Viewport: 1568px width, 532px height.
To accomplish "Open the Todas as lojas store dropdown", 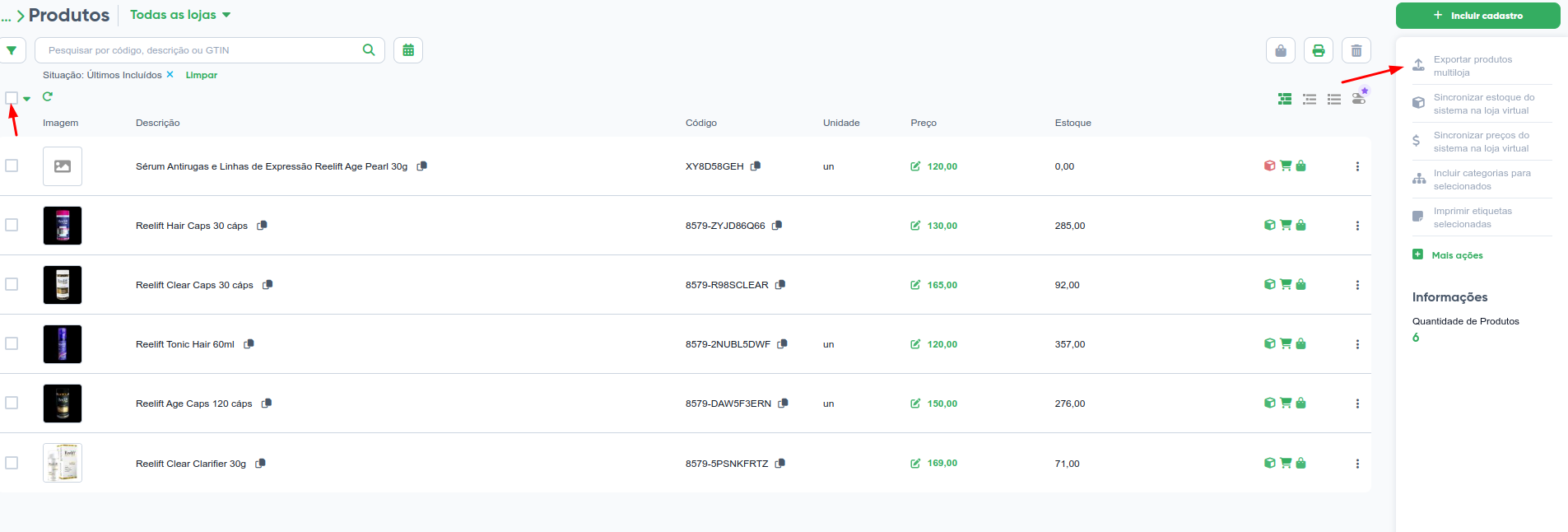I will pyautogui.click(x=180, y=15).
